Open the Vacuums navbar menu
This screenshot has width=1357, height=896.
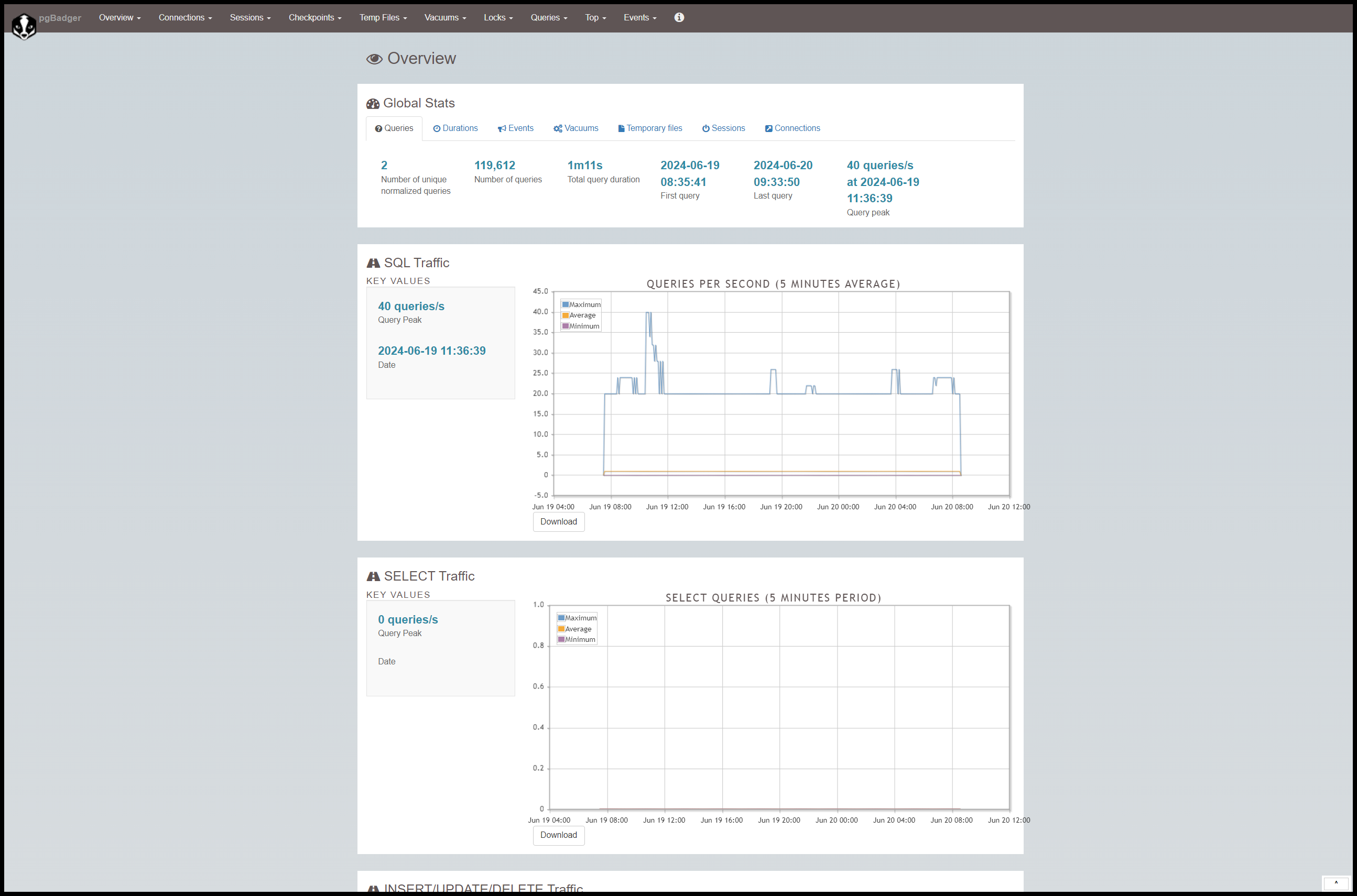click(444, 18)
